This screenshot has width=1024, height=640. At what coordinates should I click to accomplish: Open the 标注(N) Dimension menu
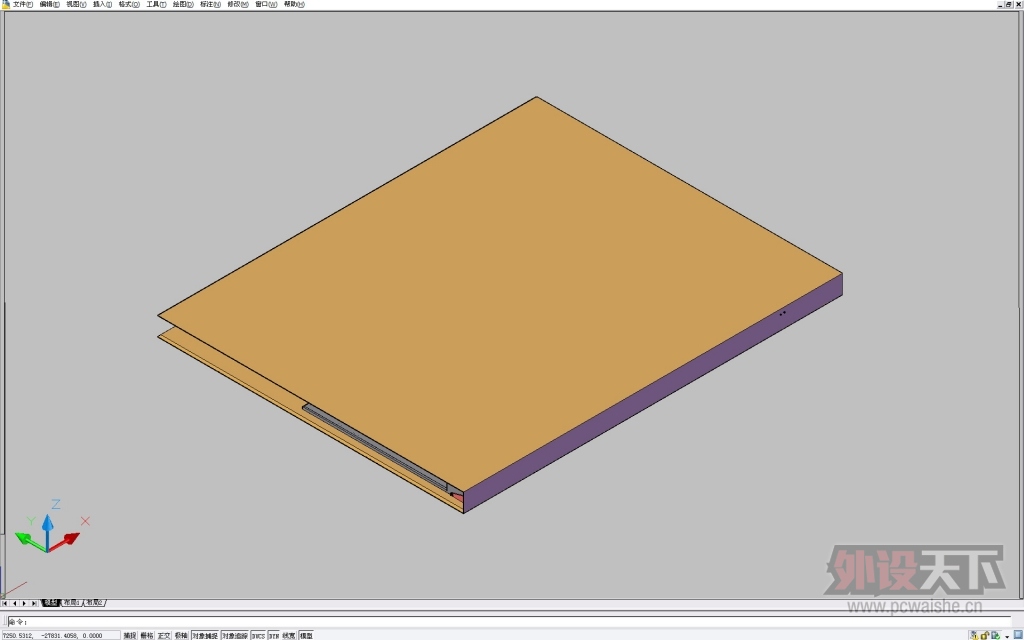[x=210, y=4]
